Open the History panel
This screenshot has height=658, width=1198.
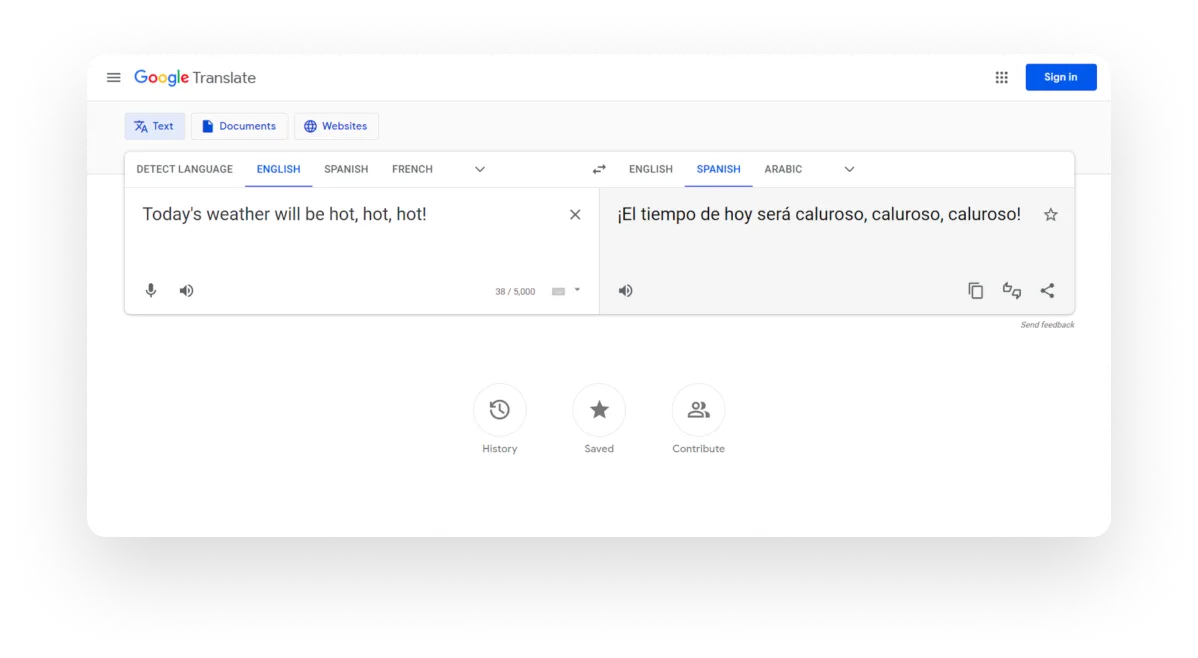[x=499, y=410]
